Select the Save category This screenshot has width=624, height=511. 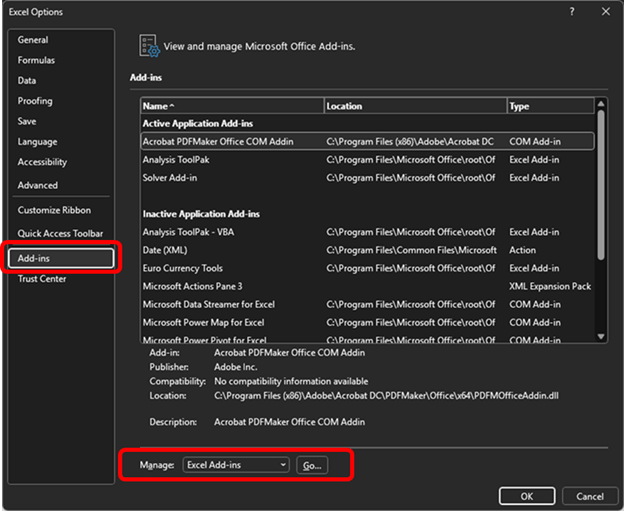click(27, 121)
